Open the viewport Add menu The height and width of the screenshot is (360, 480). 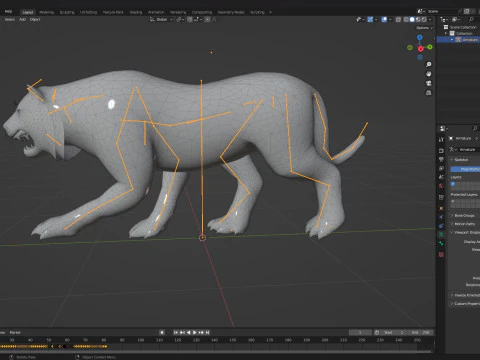click(22, 19)
